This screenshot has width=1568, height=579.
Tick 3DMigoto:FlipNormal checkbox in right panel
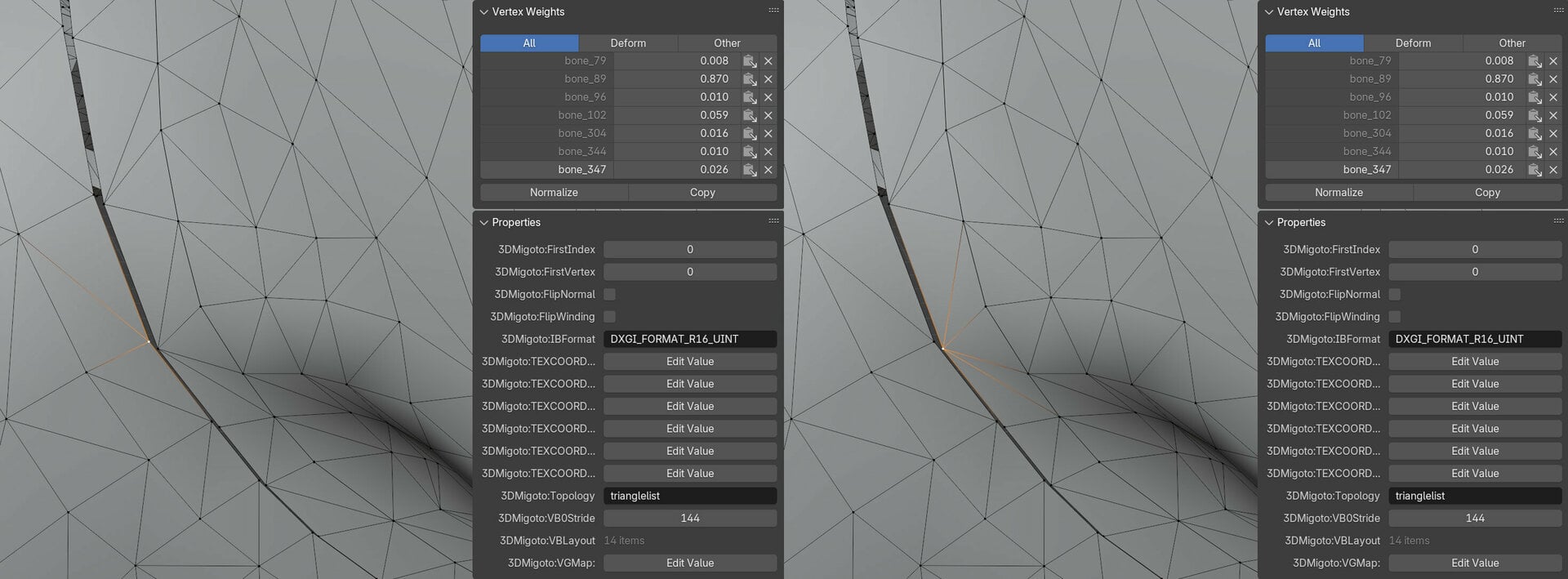point(1394,294)
